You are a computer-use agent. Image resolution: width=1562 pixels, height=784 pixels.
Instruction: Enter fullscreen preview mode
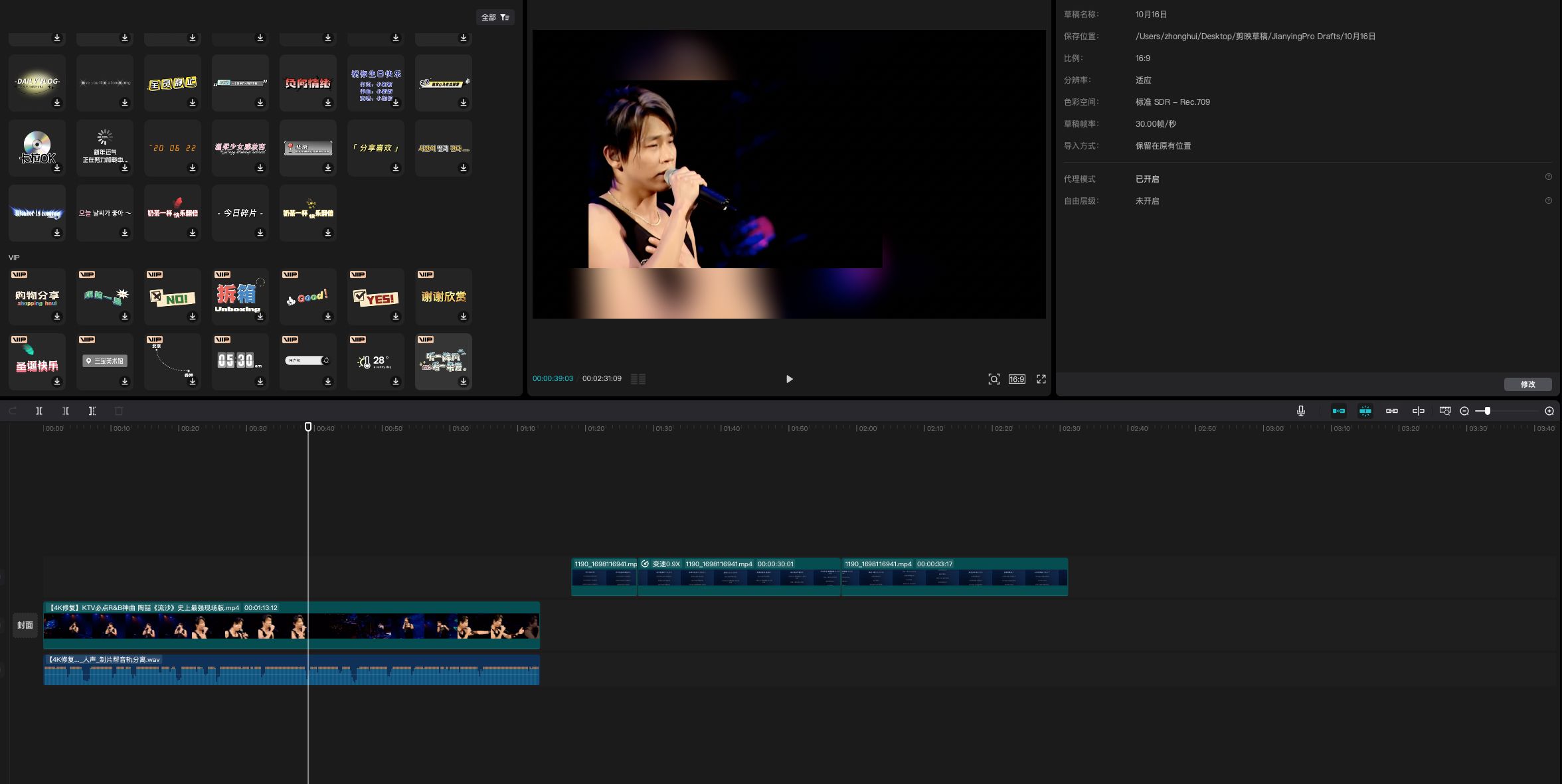tap(1041, 379)
